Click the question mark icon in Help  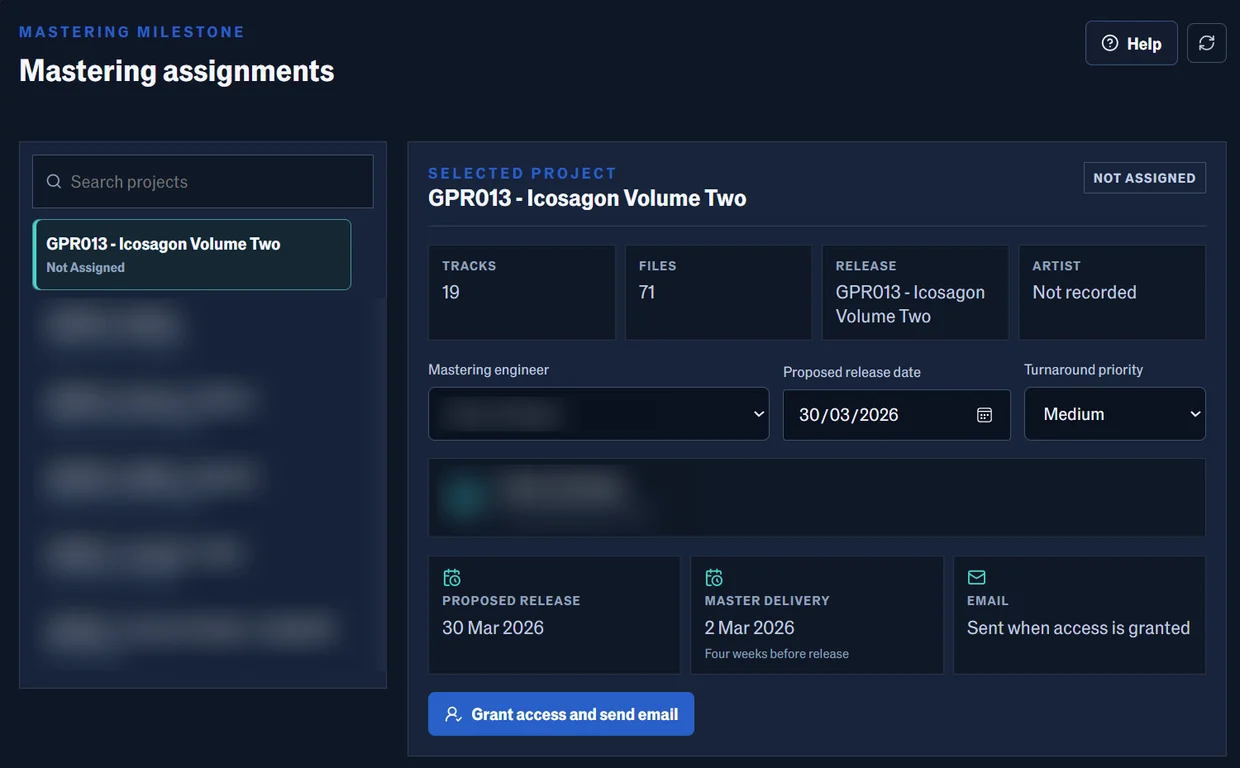pos(1109,43)
